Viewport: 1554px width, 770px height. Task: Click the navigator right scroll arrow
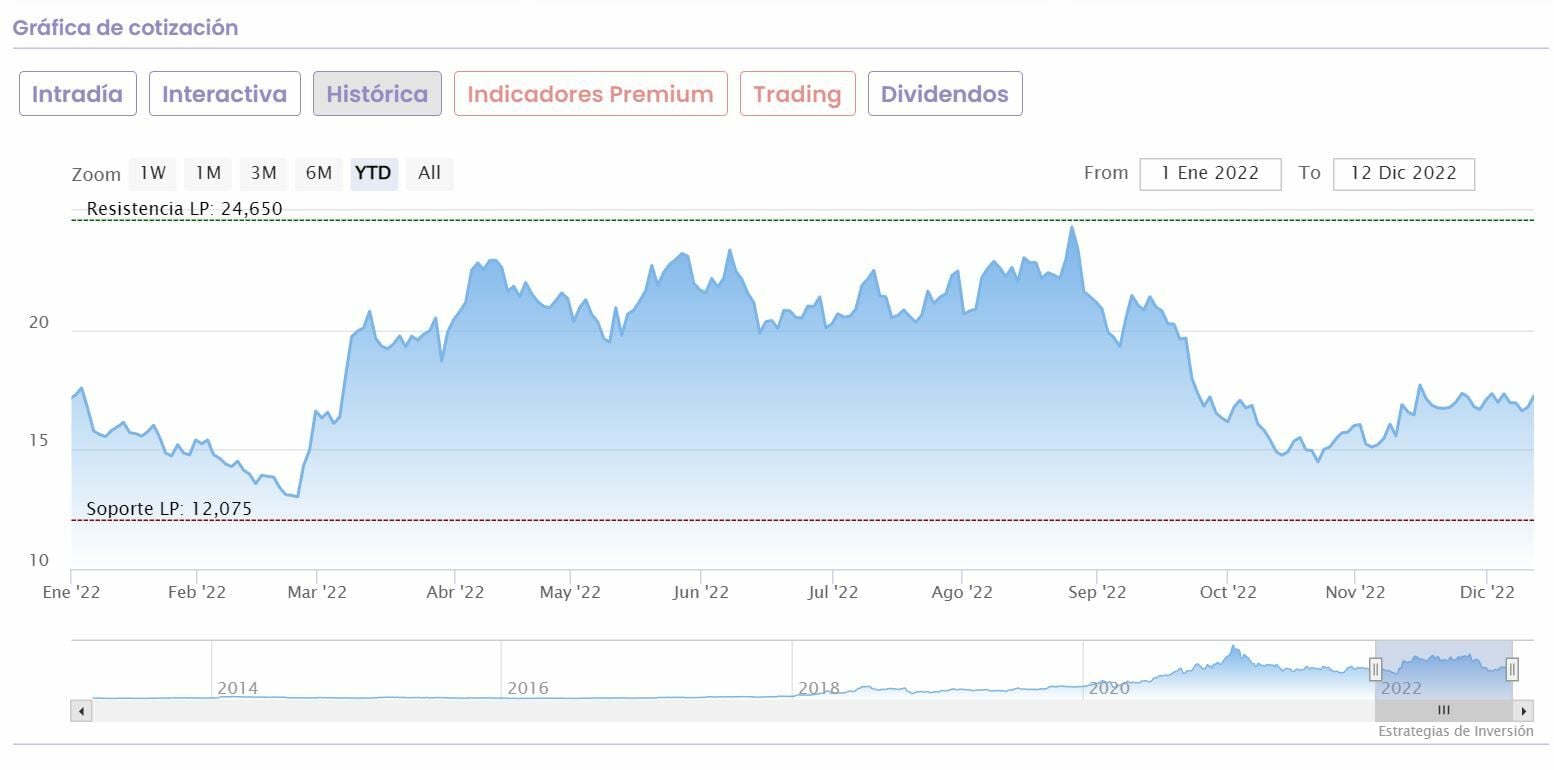click(x=1524, y=711)
